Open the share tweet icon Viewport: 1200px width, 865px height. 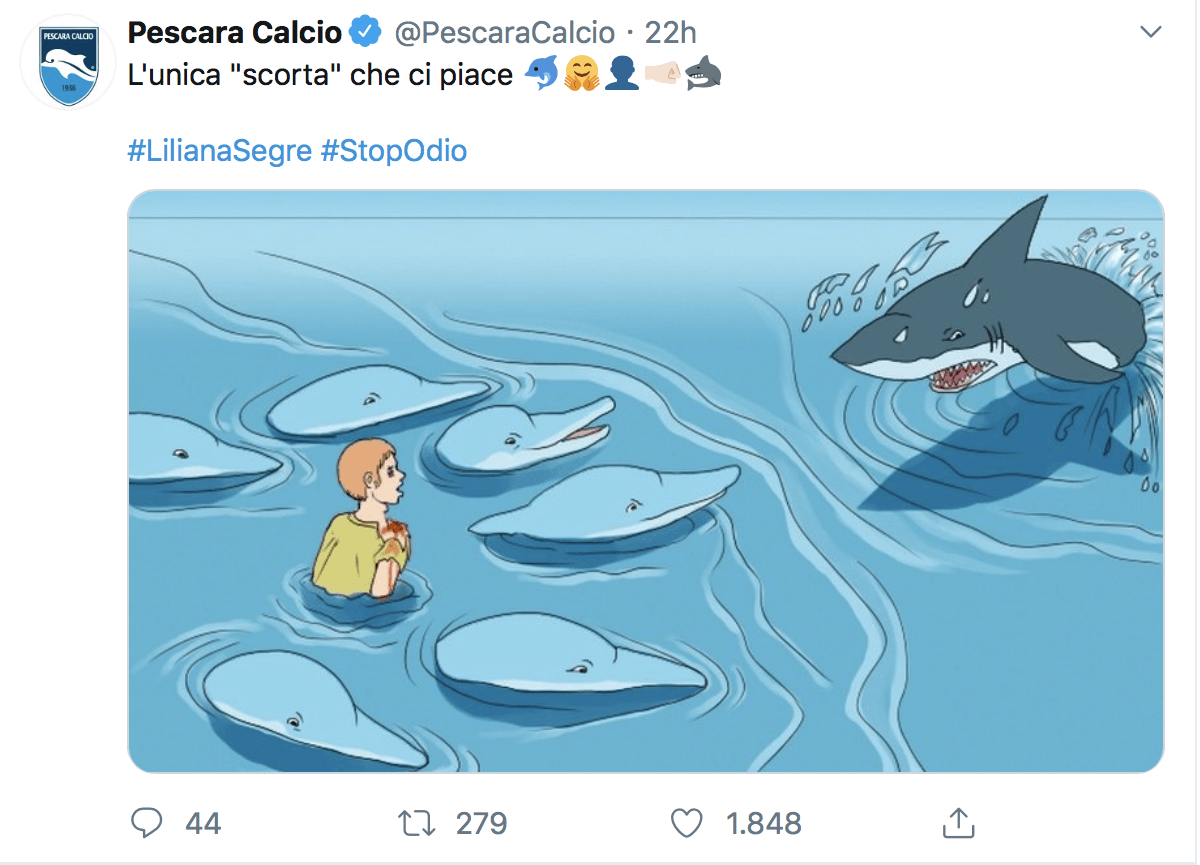coord(958,823)
